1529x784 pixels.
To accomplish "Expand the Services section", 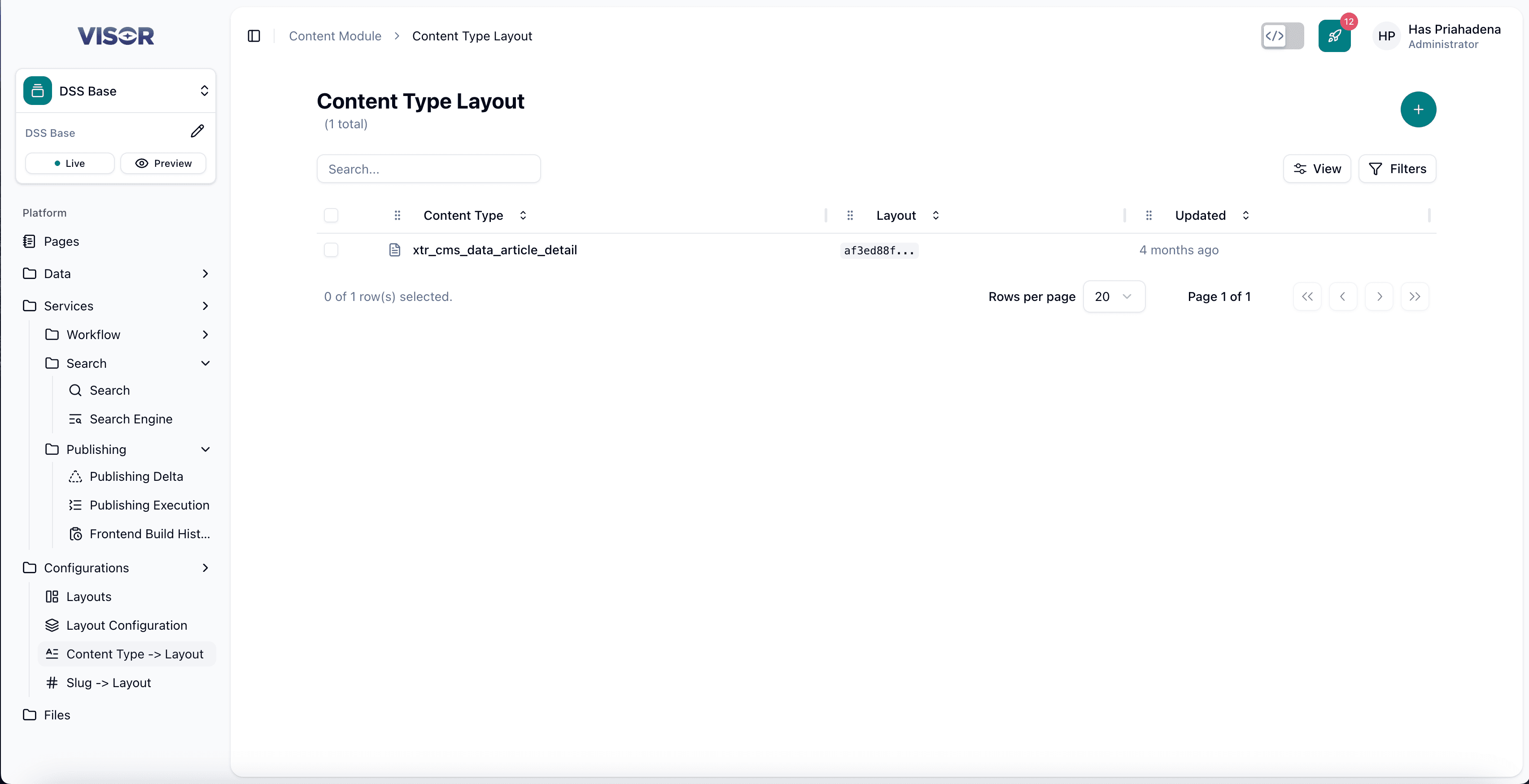I will [116, 306].
